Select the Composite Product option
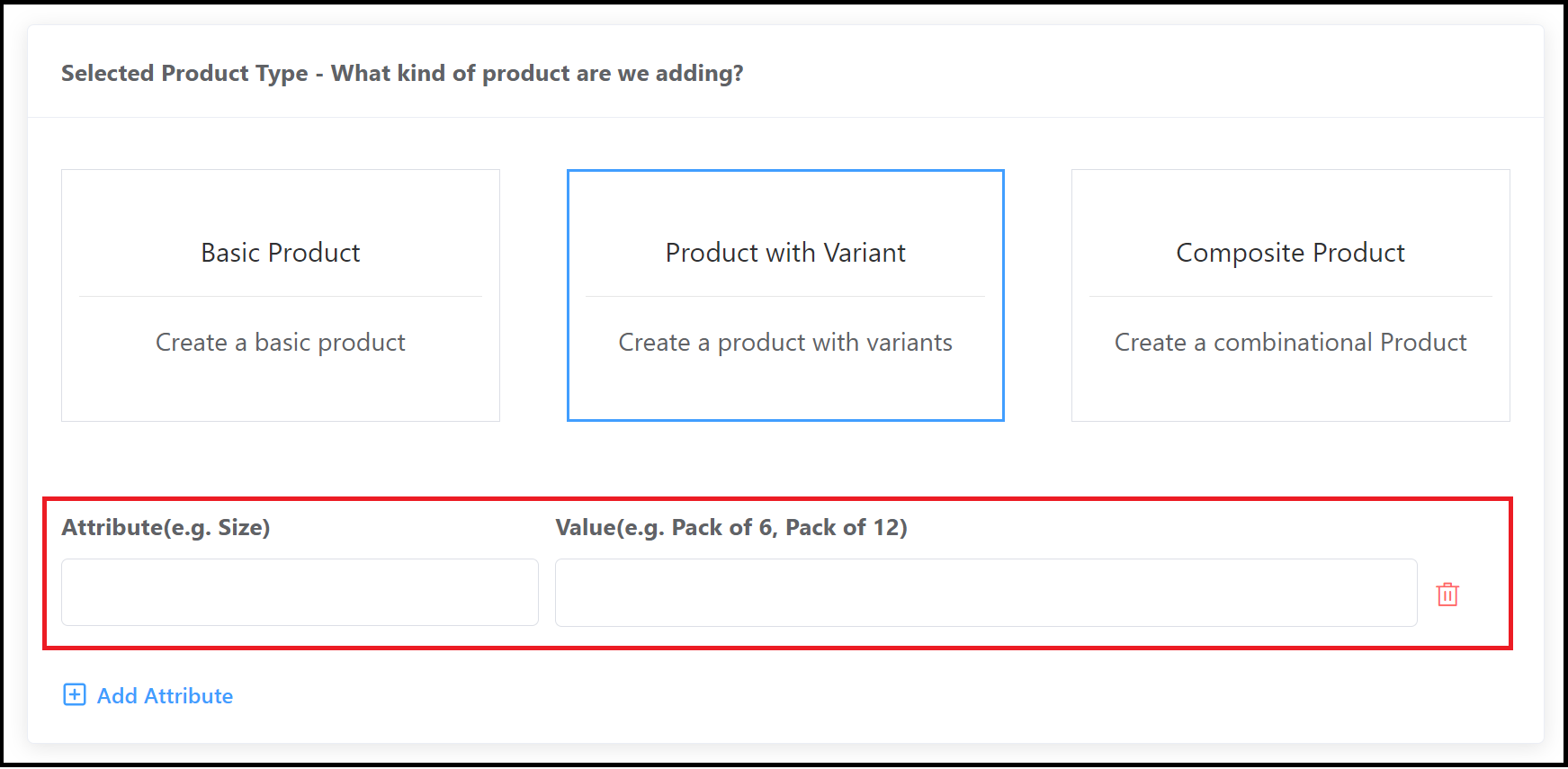 [1290, 295]
